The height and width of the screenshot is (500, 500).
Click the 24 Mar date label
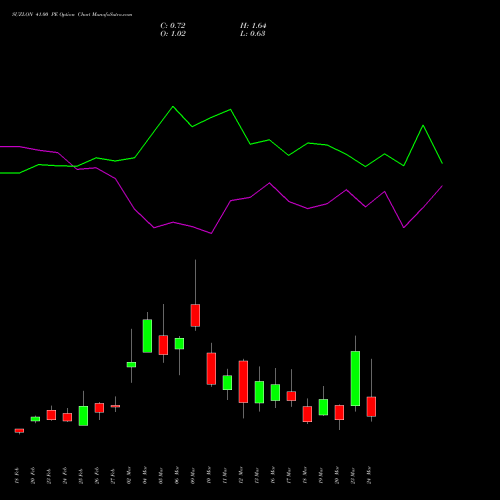(369, 475)
